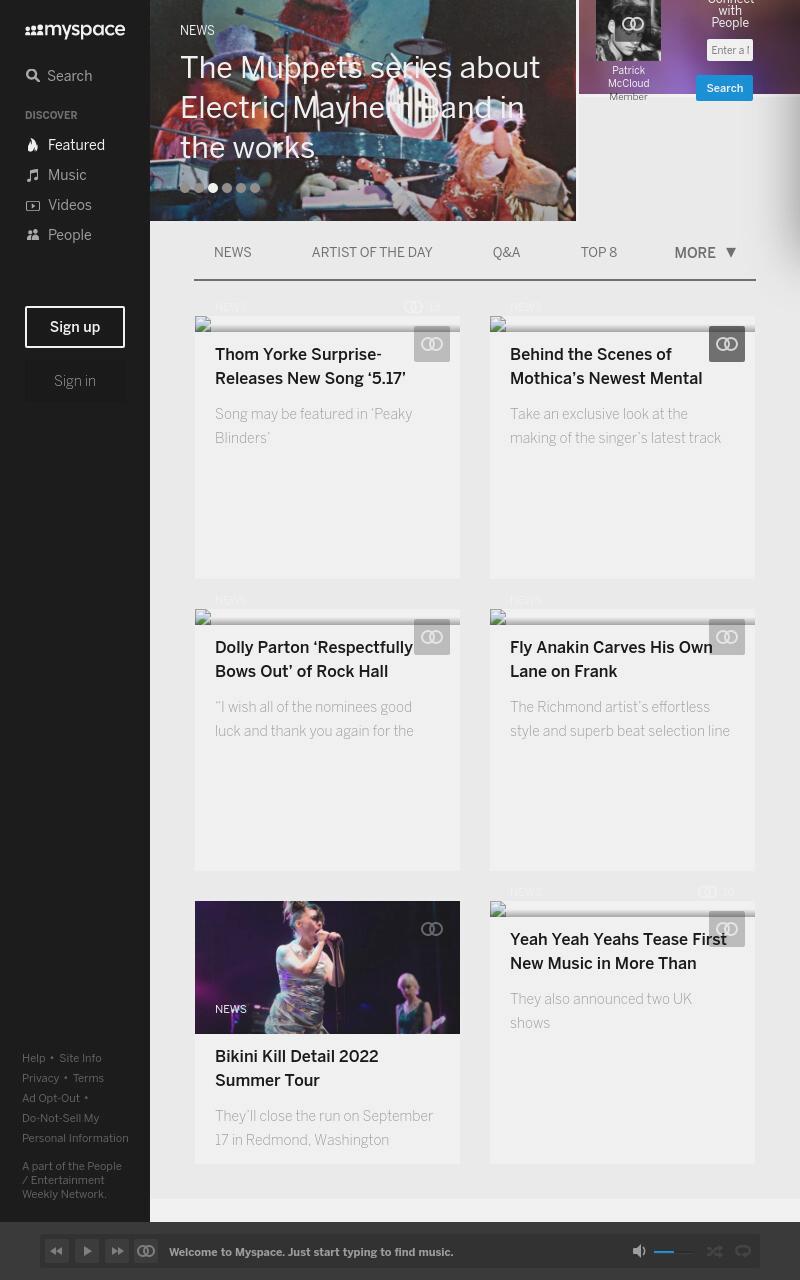The height and width of the screenshot is (1280, 800).
Task: Click 'Song may be featured in Peaky Blinders' text
Action: point(313,426)
